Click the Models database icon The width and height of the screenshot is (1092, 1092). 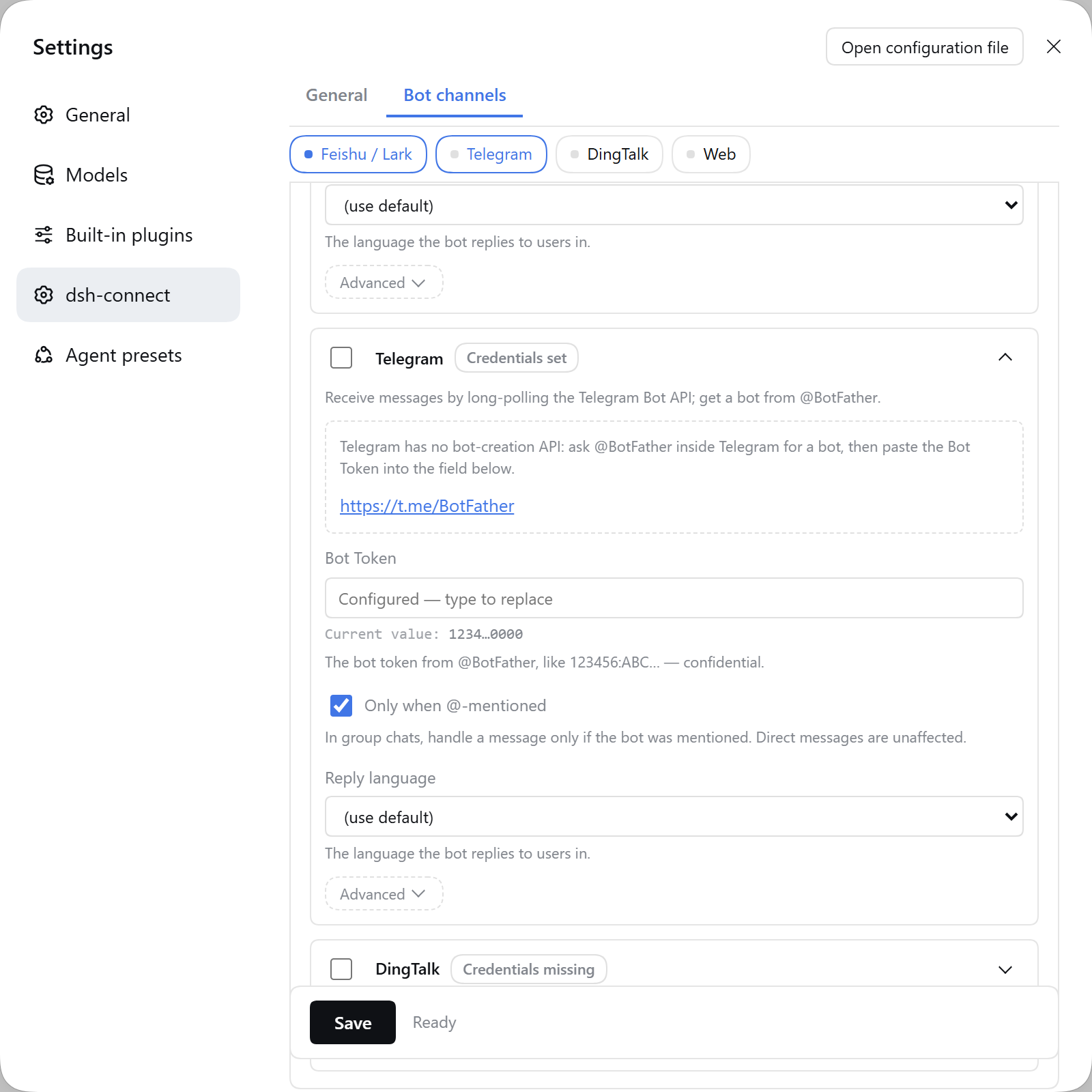(x=44, y=175)
